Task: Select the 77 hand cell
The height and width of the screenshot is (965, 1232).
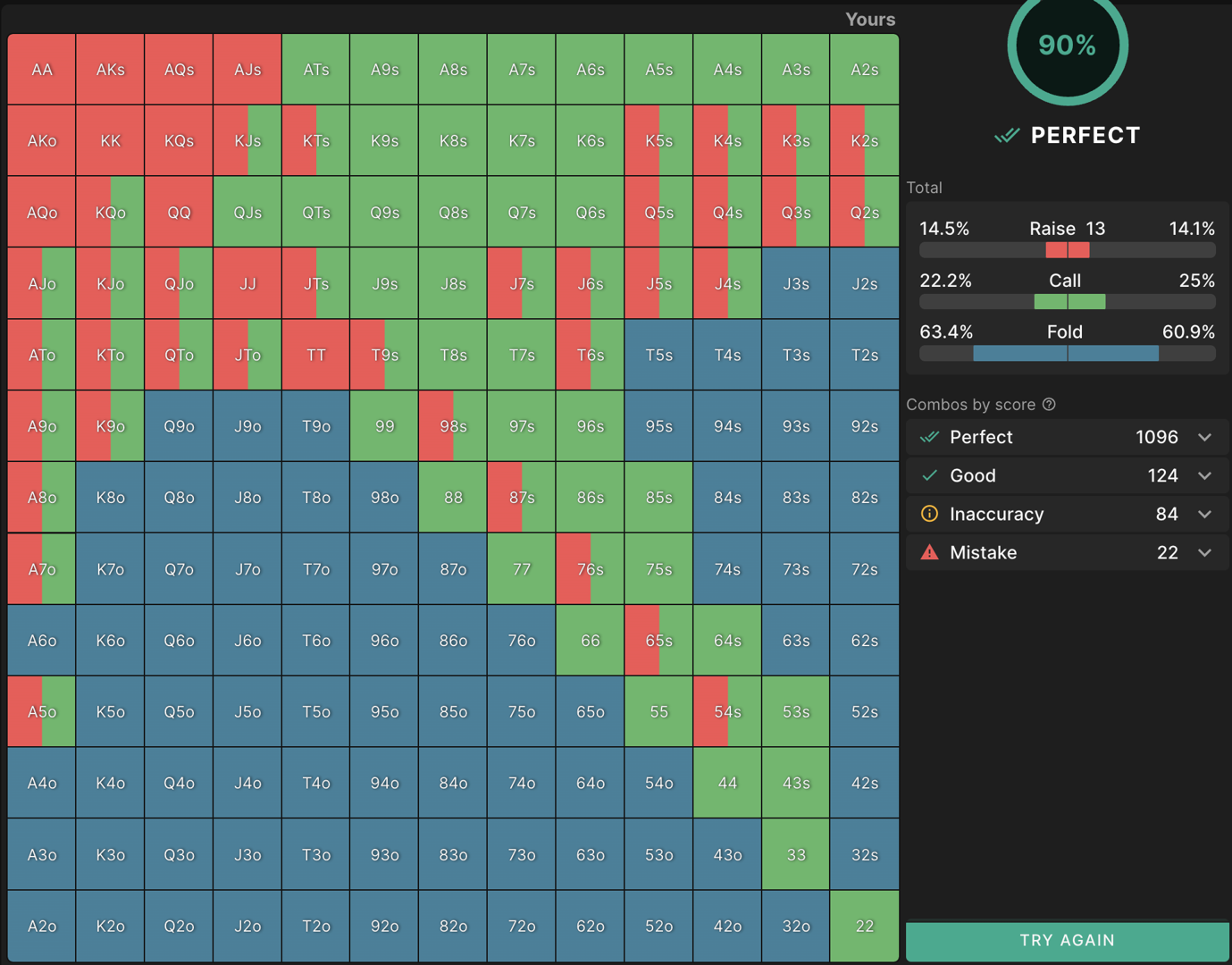Action: [522, 569]
